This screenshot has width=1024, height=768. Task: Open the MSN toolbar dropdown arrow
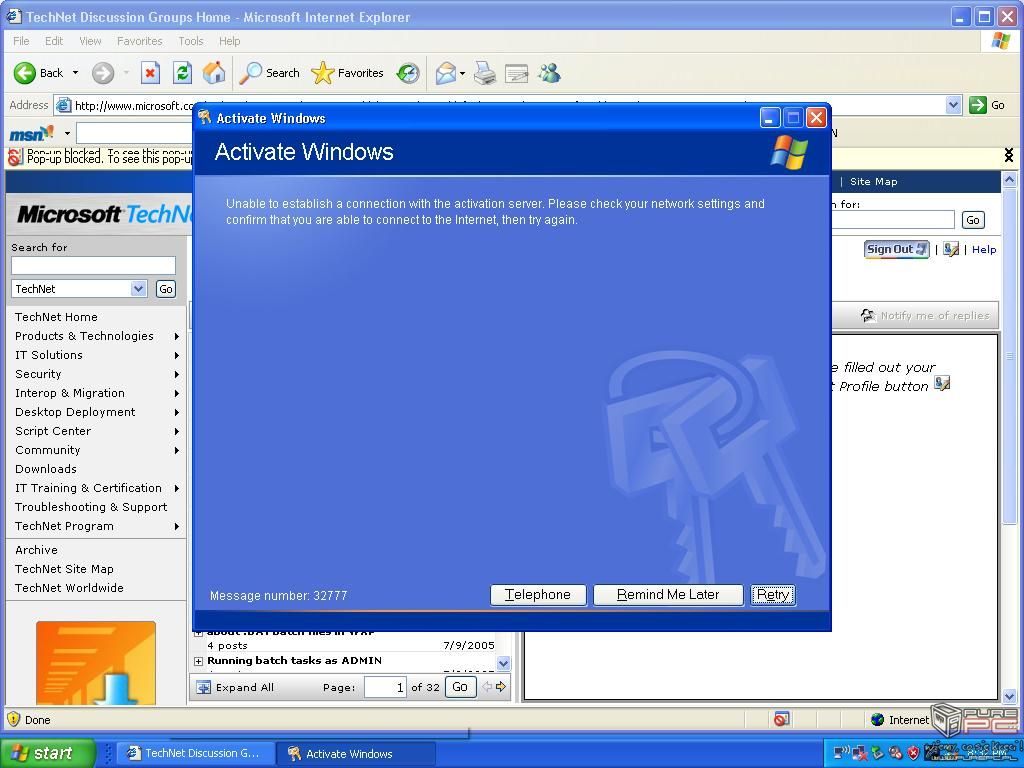point(67,134)
